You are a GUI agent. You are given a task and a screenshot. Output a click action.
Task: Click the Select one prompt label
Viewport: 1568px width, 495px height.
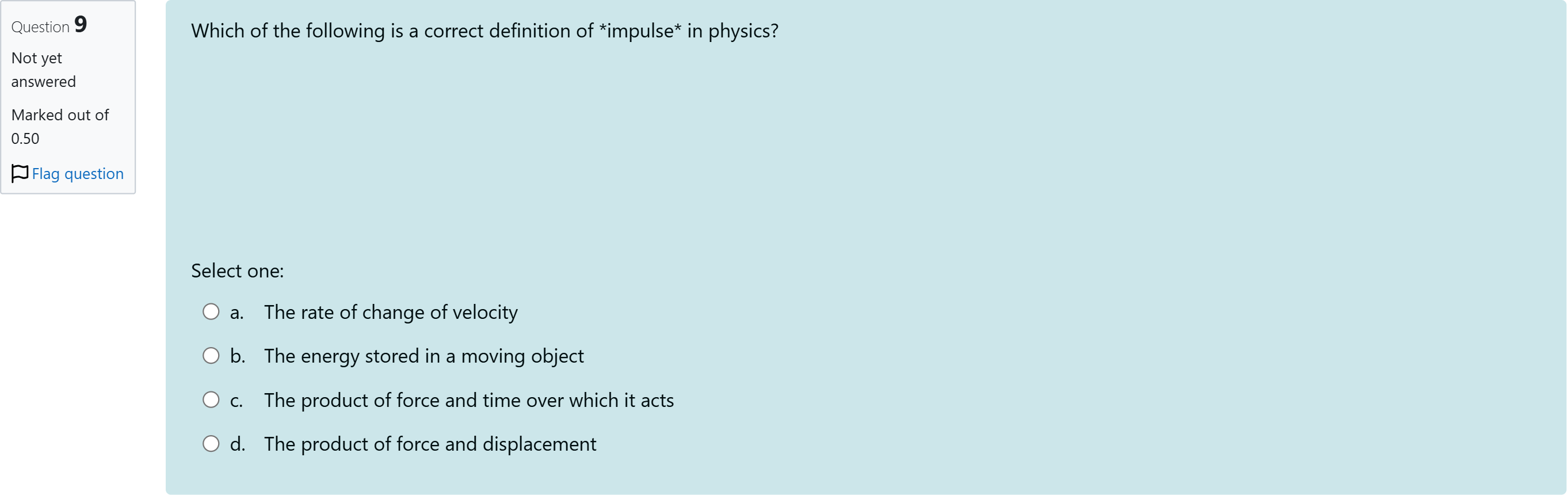(x=237, y=271)
